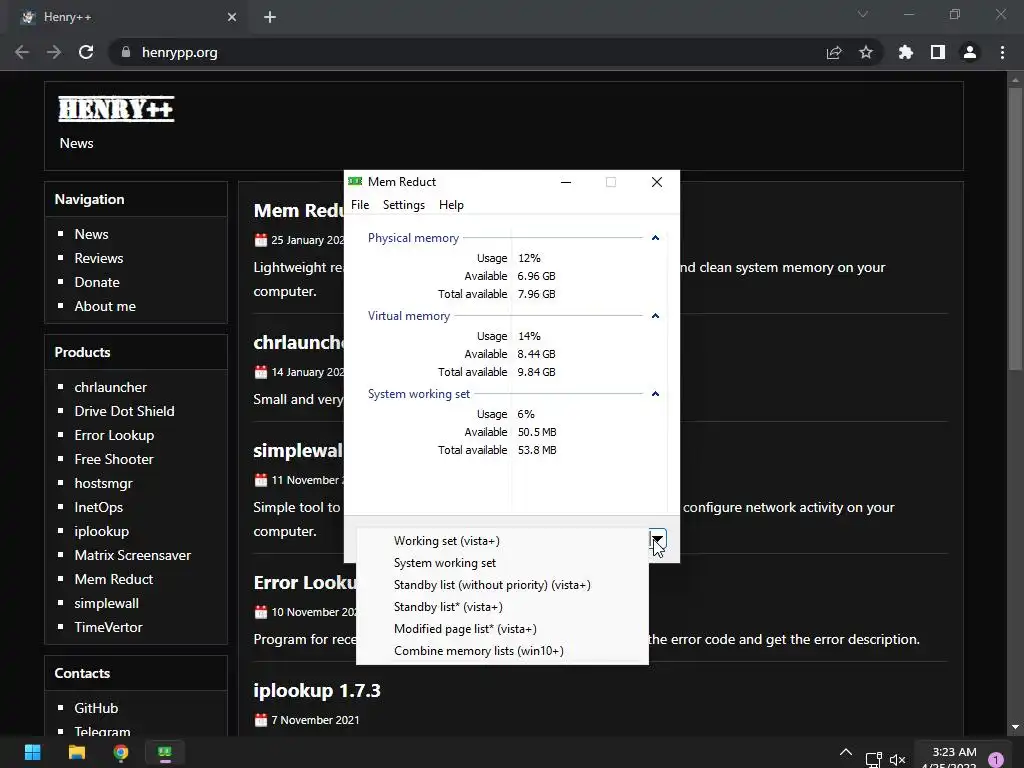The width and height of the screenshot is (1024, 768).
Task: Show hidden tray icons chevron
Action: click(x=846, y=752)
